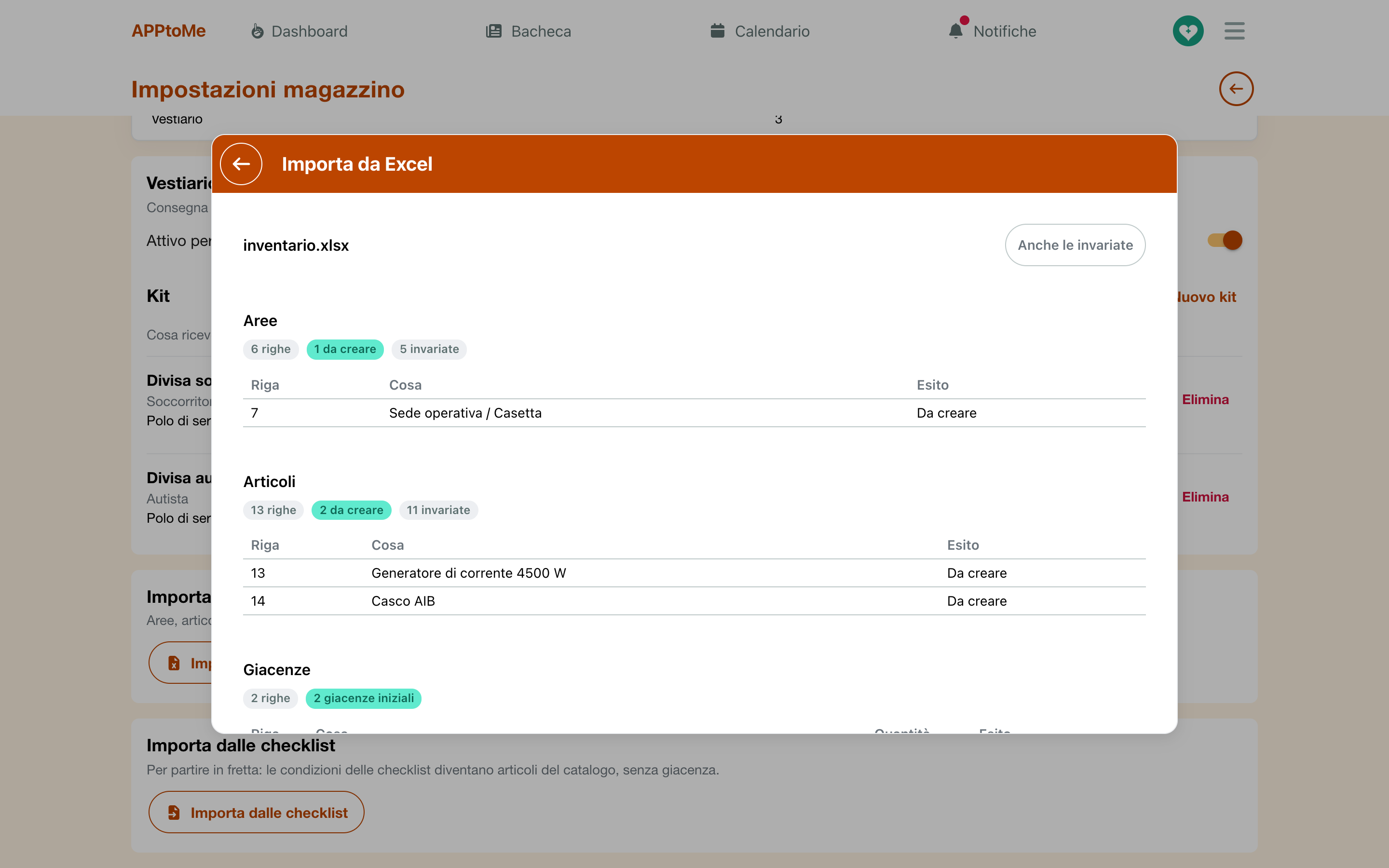1389x868 pixels.
Task: Click the back arrow in Importa da Excel header
Action: pyautogui.click(x=241, y=163)
